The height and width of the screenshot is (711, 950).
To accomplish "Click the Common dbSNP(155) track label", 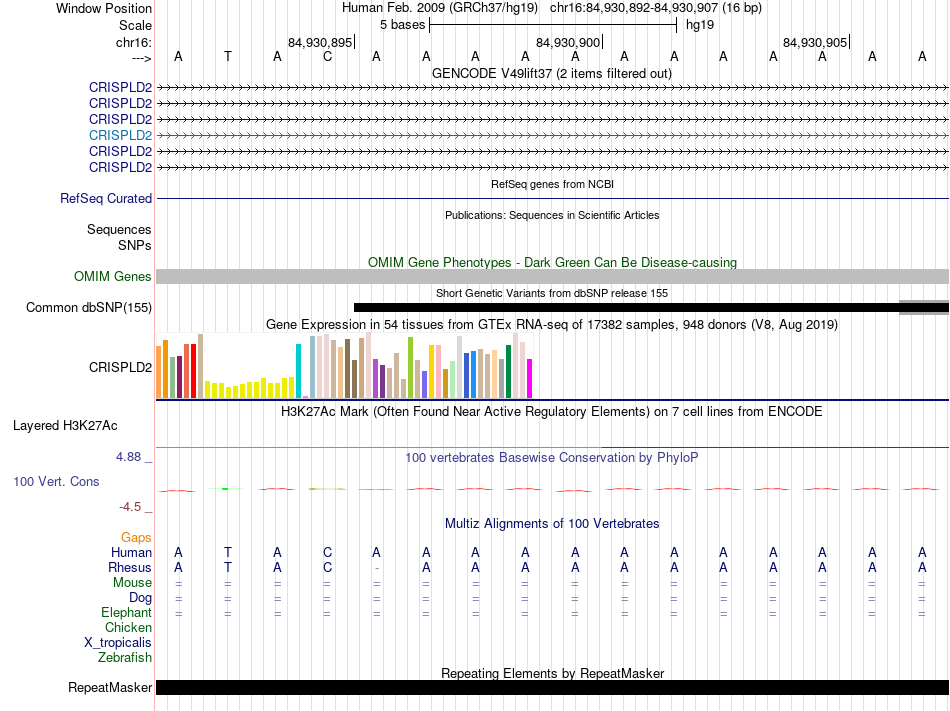I will tap(89, 308).
